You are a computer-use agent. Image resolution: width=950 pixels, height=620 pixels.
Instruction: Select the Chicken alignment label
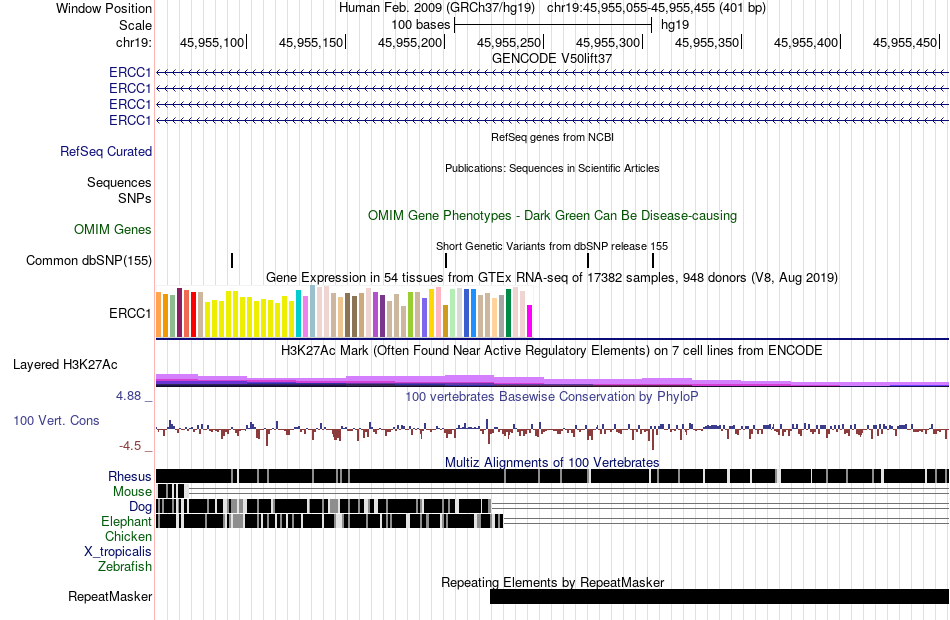coord(128,536)
